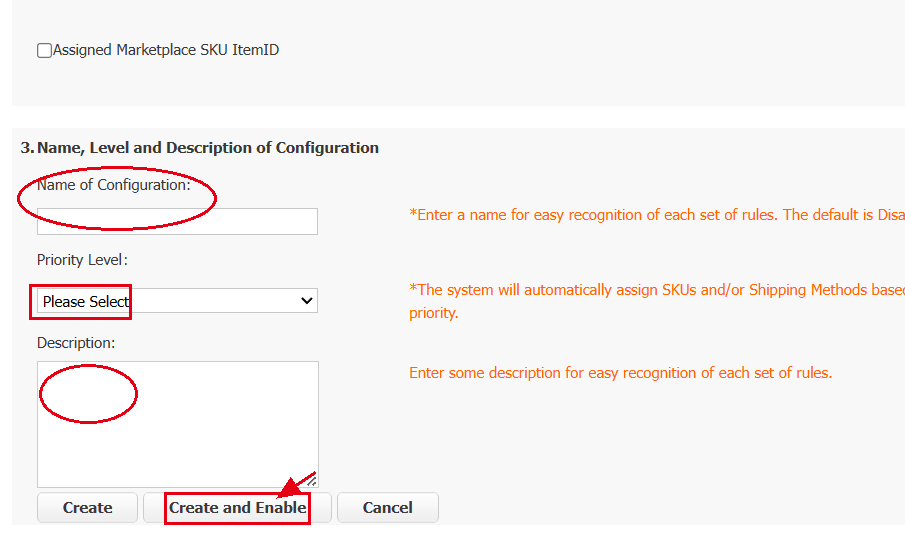Grab the Description box resize handle

click(x=312, y=481)
